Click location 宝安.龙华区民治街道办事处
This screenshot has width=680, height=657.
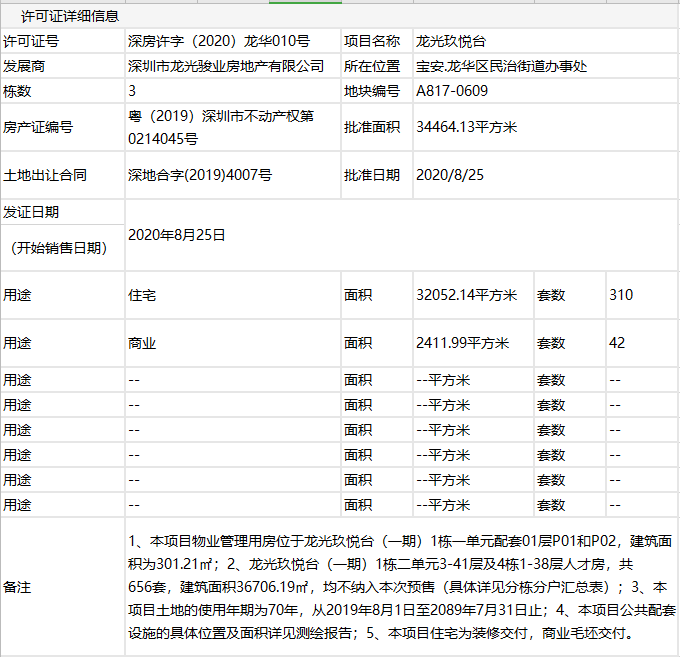pyautogui.click(x=501, y=66)
